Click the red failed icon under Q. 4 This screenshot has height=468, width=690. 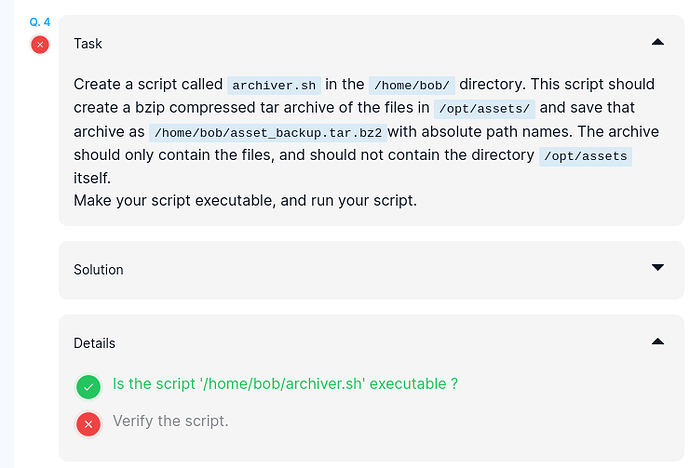tap(40, 44)
